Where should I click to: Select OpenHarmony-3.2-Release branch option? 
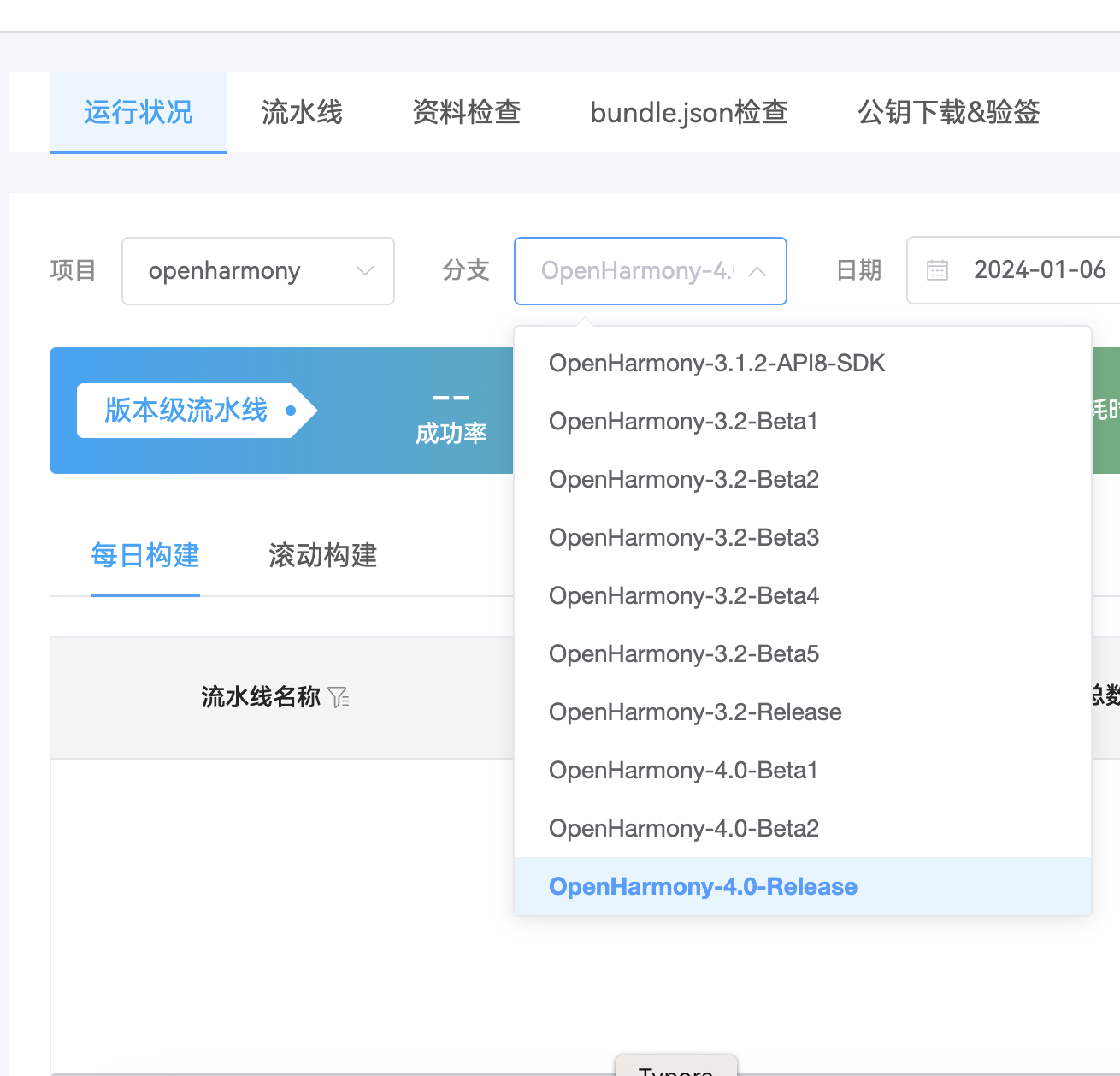[x=803, y=712]
